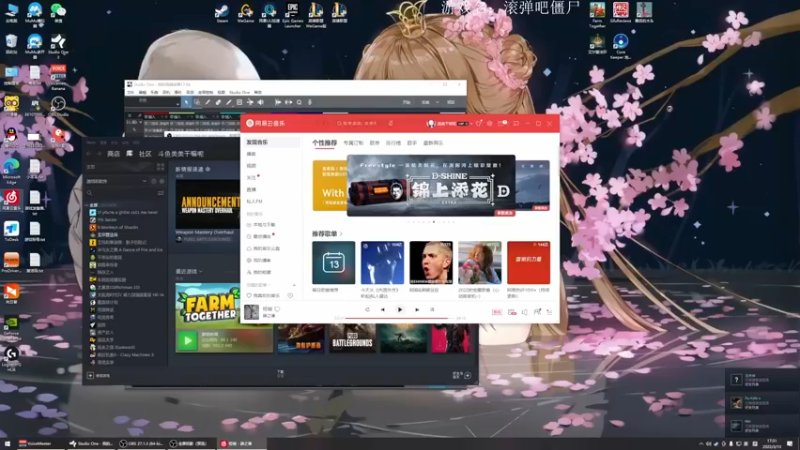800x450 pixels.
Task: Click microphone icon in Studio One toolbar
Action: (x=310, y=103)
